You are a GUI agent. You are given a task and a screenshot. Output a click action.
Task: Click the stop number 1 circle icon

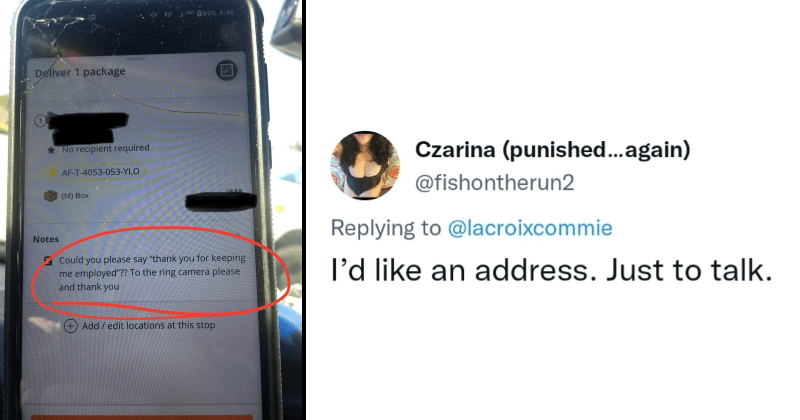pos(40,121)
